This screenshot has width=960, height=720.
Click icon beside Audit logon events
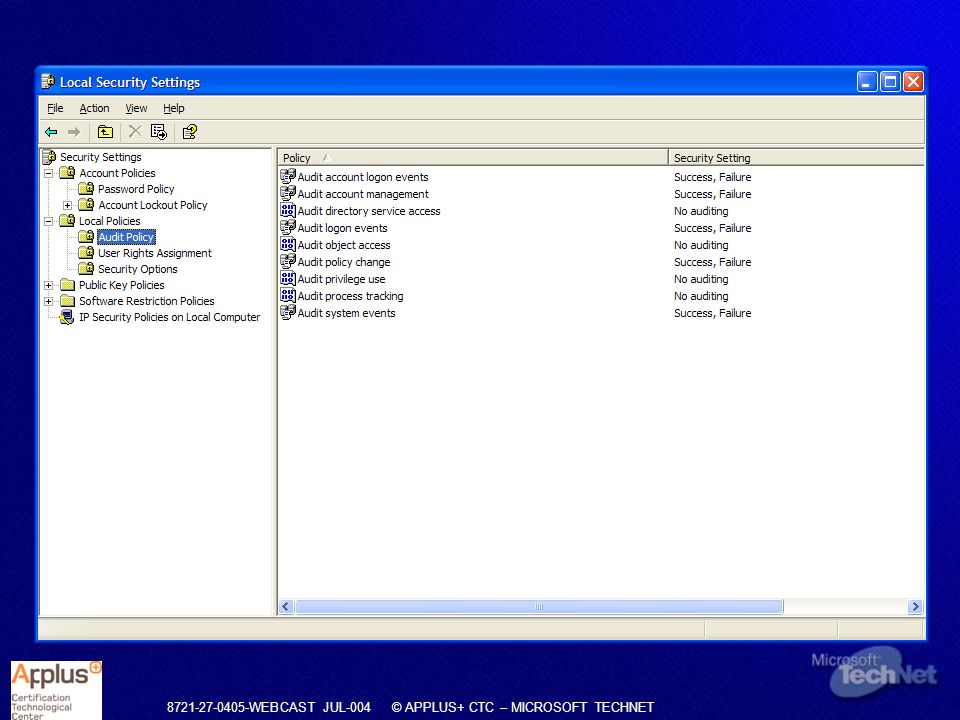[x=288, y=228]
